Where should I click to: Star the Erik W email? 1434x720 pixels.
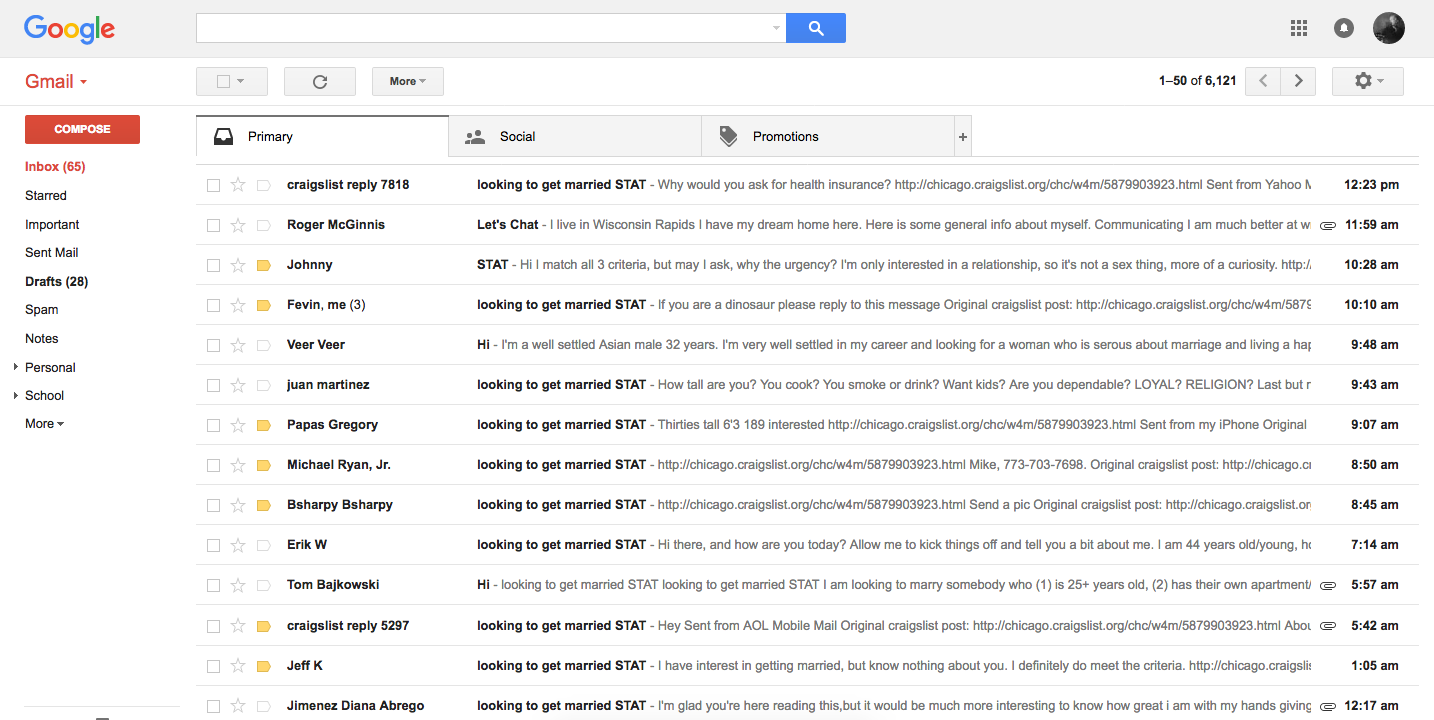238,545
